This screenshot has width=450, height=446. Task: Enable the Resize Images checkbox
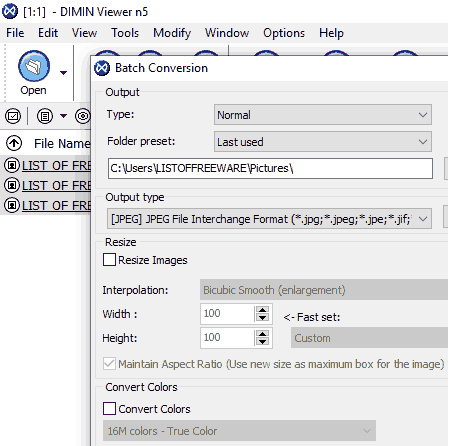tap(109, 260)
